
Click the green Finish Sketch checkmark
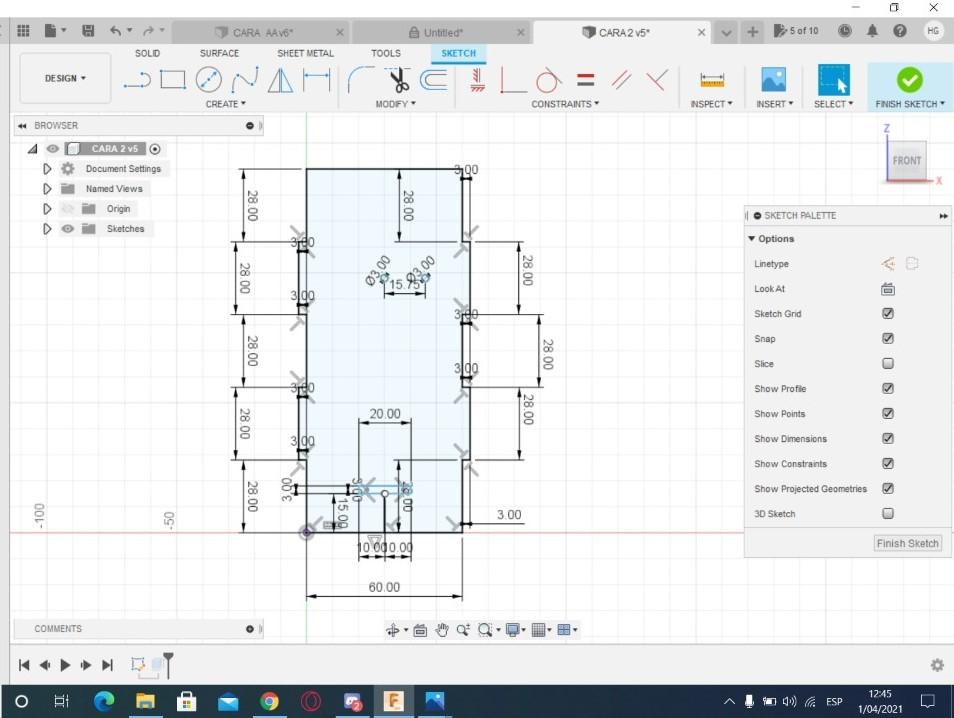(910, 80)
